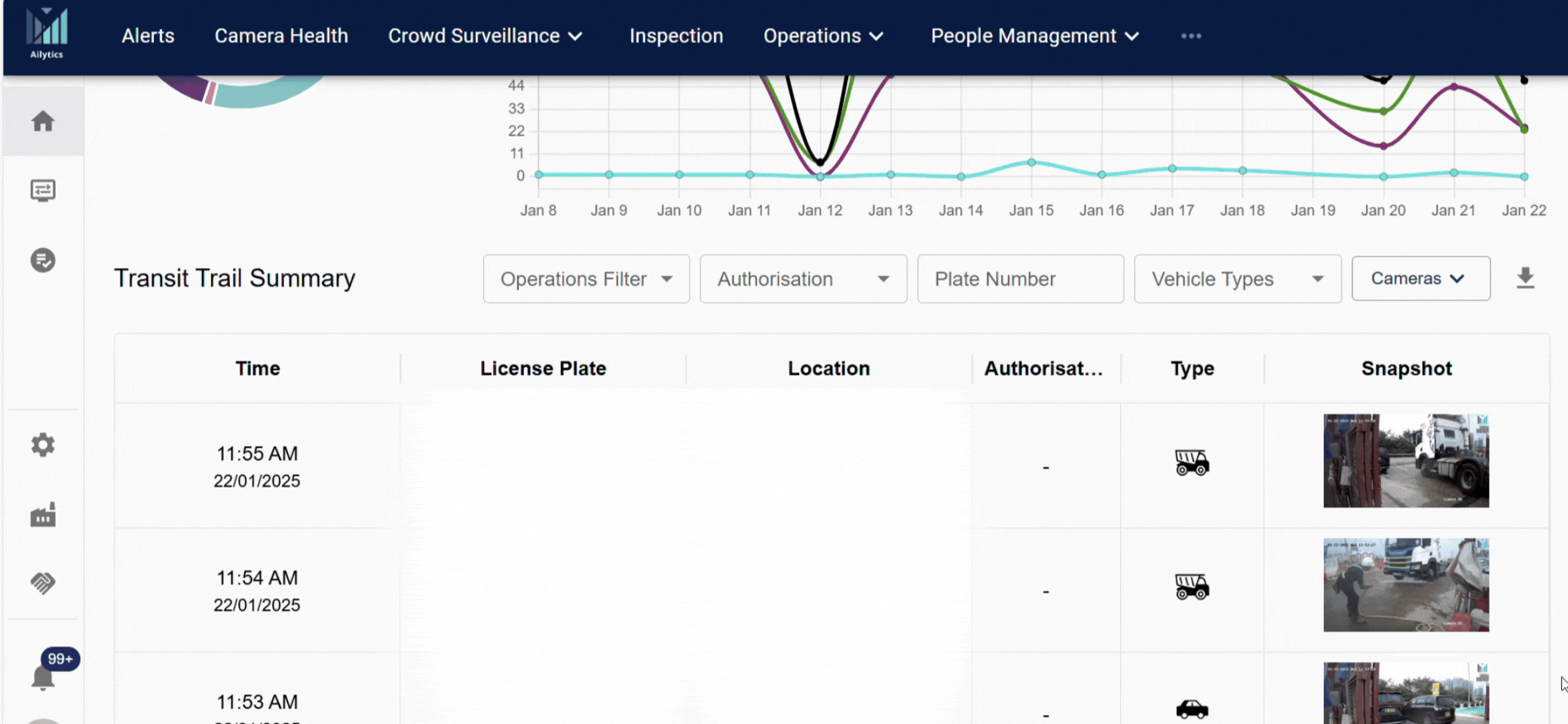1568x724 pixels.
Task: Open the Cameras dropdown button
Action: tap(1420, 279)
